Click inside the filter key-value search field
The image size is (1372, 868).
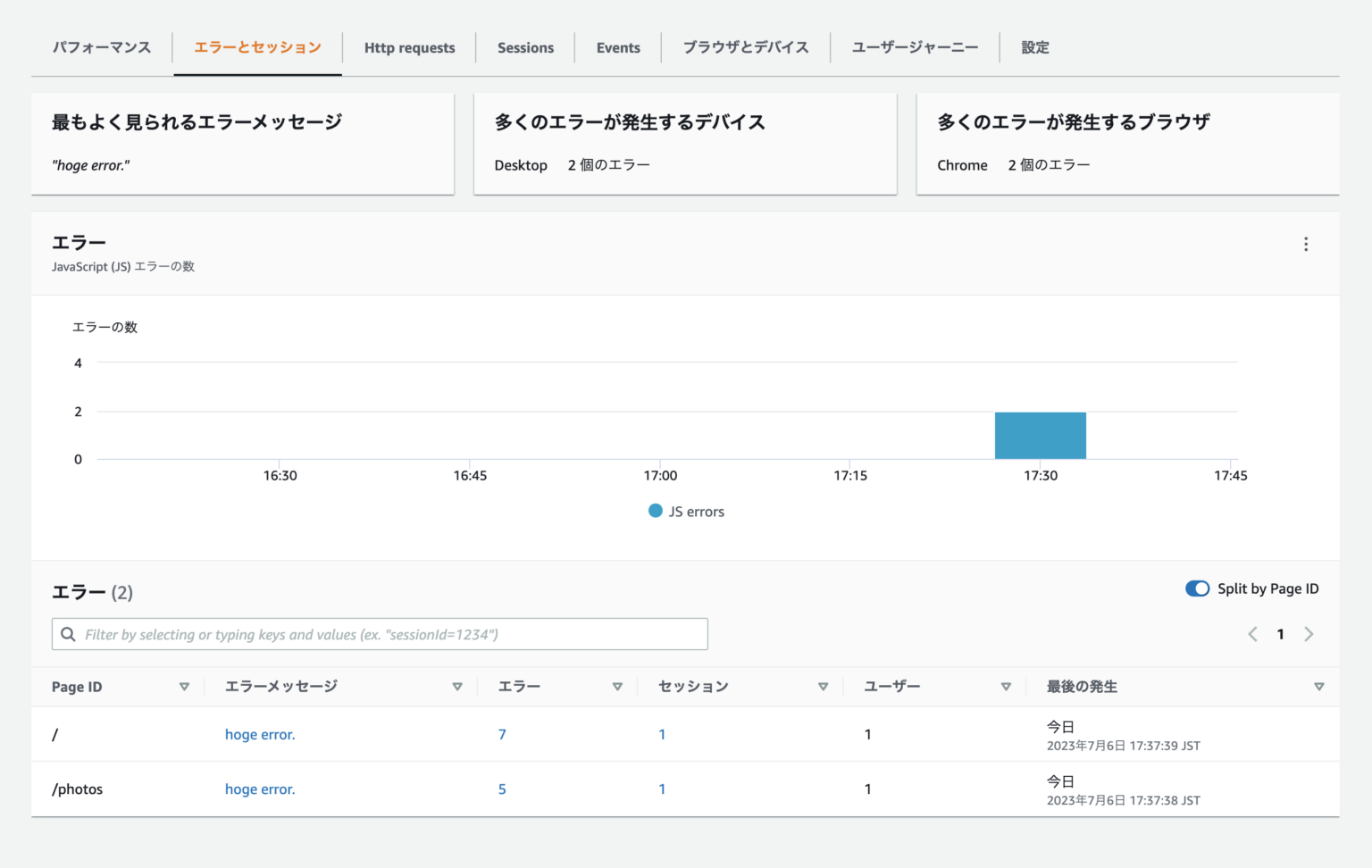coord(357,634)
